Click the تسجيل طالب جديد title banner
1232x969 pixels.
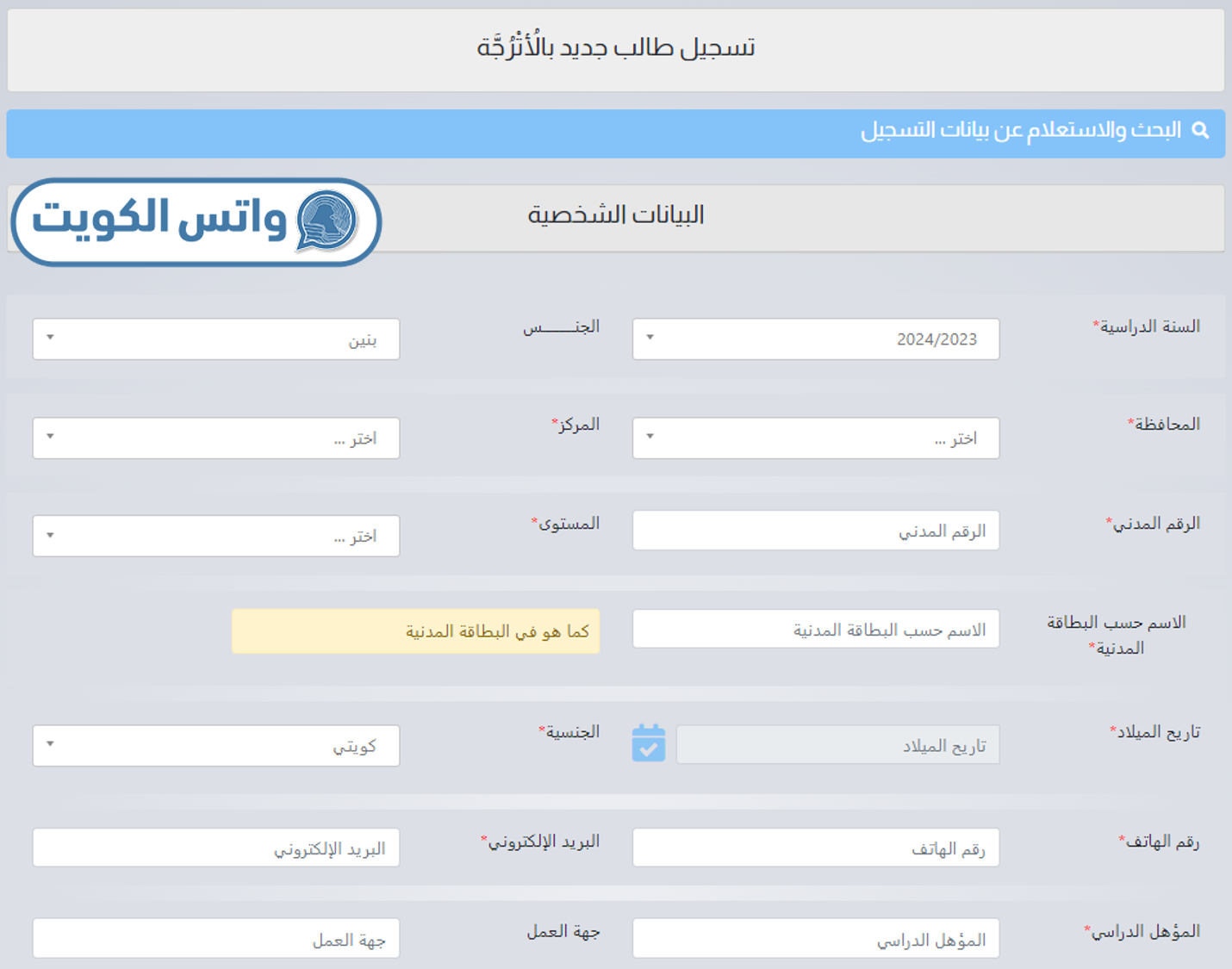coord(615,49)
